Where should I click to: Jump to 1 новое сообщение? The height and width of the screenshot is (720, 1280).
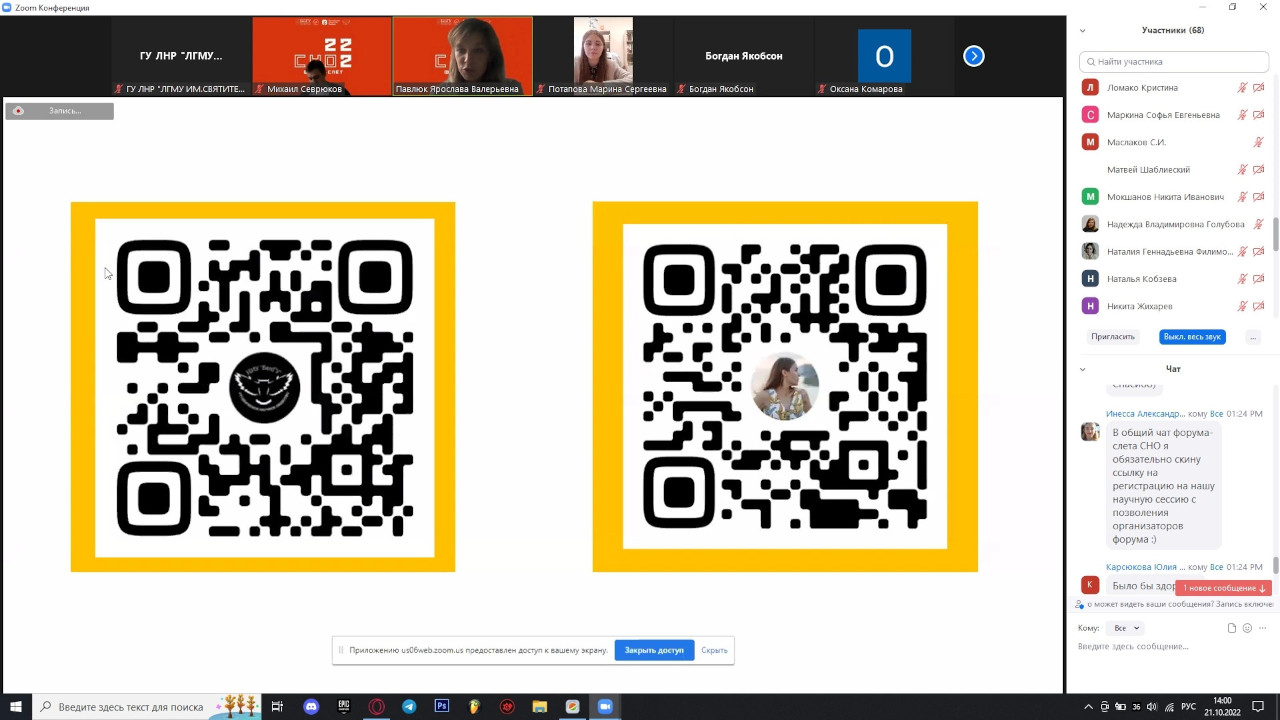(1224, 588)
